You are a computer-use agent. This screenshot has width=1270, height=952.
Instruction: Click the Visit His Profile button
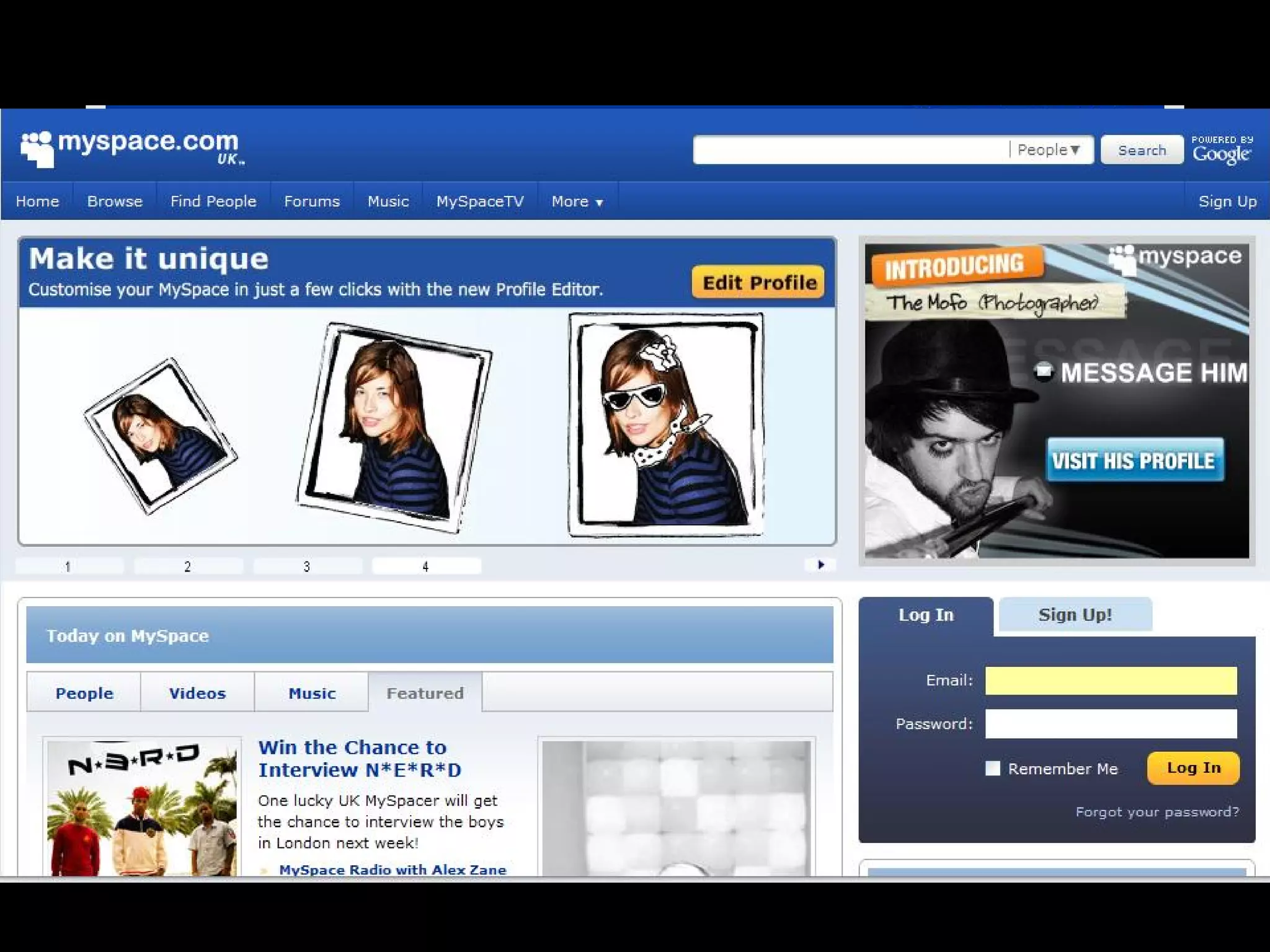(x=1135, y=461)
